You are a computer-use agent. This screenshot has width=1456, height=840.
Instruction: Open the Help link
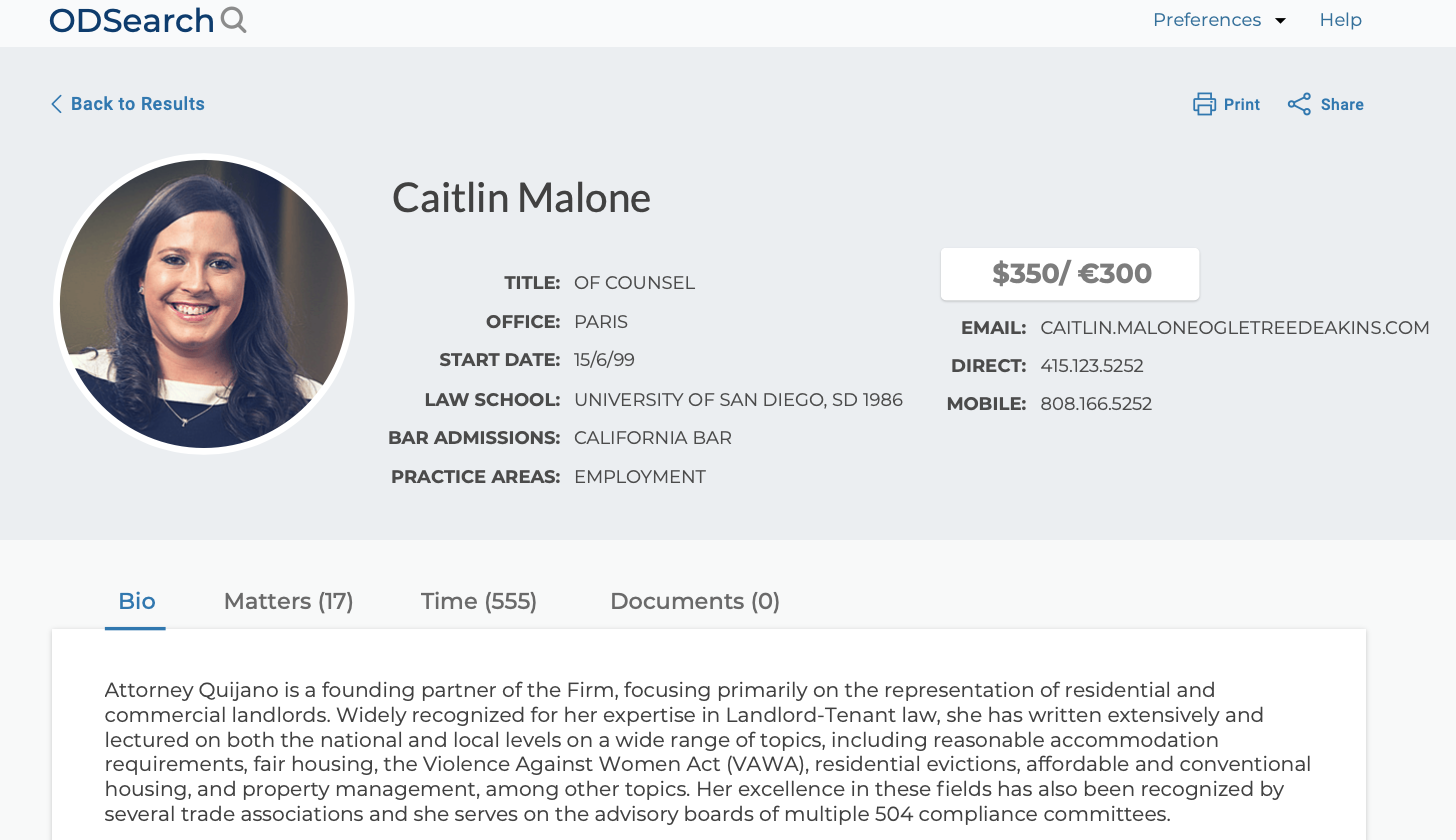pos(1340,20)
